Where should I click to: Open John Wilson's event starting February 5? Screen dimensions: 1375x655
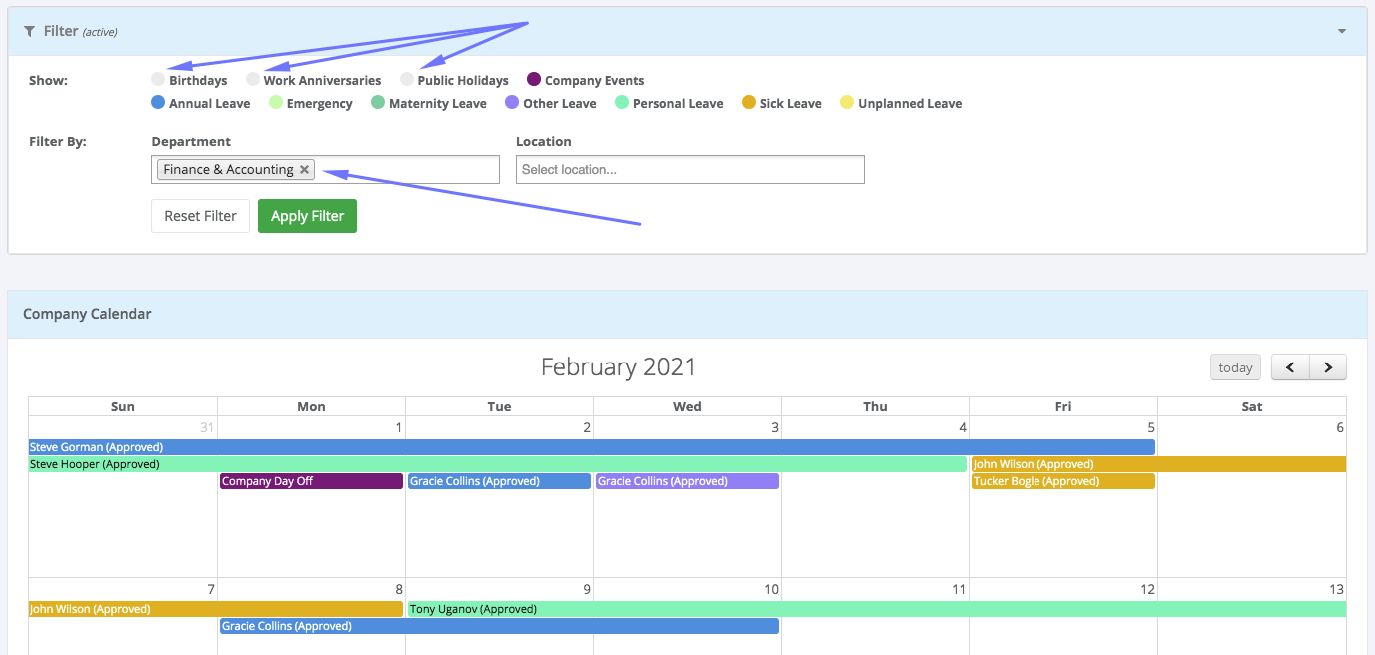click(1159, 464)
